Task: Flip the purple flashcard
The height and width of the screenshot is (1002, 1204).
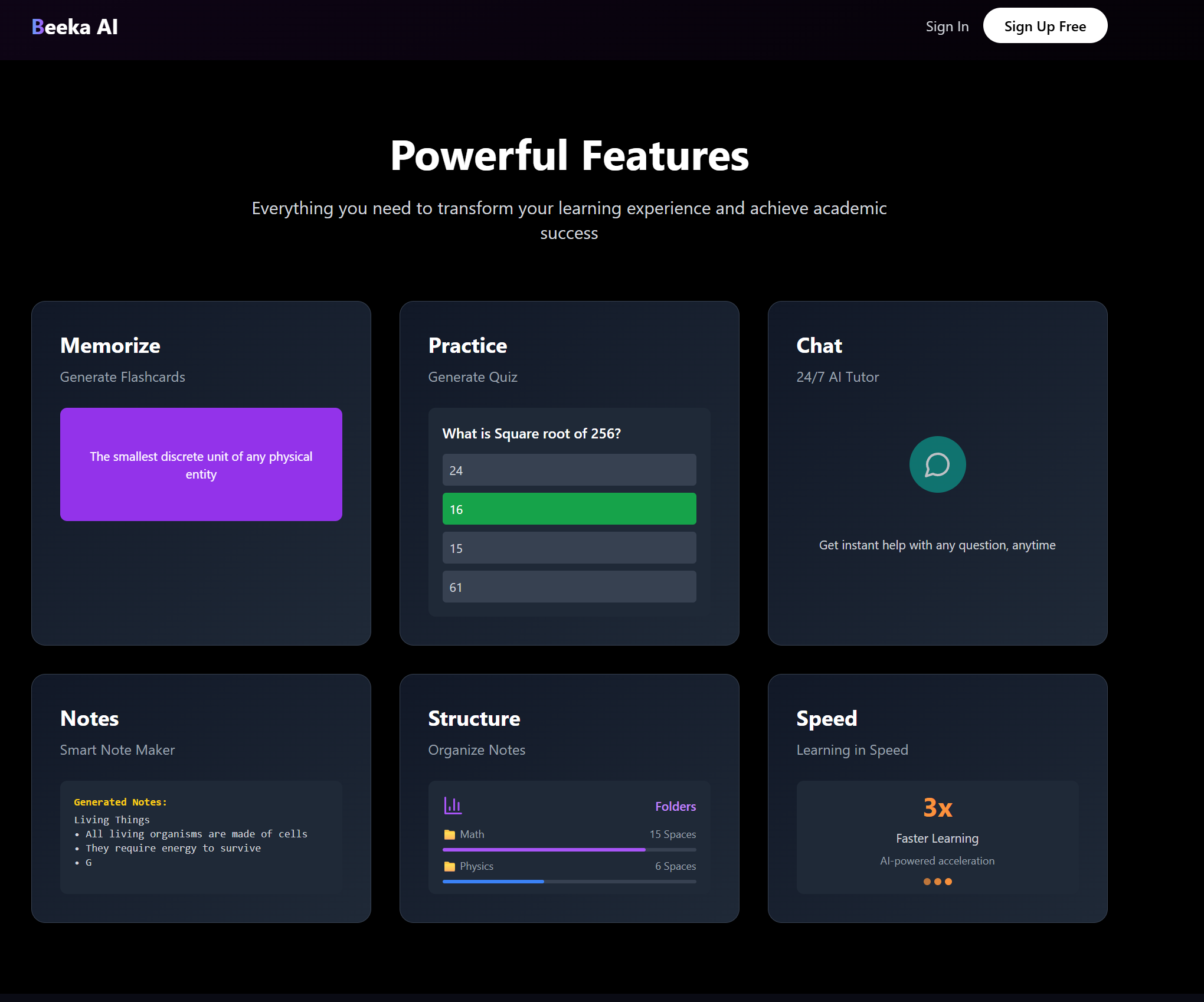Action: (201, 464)
